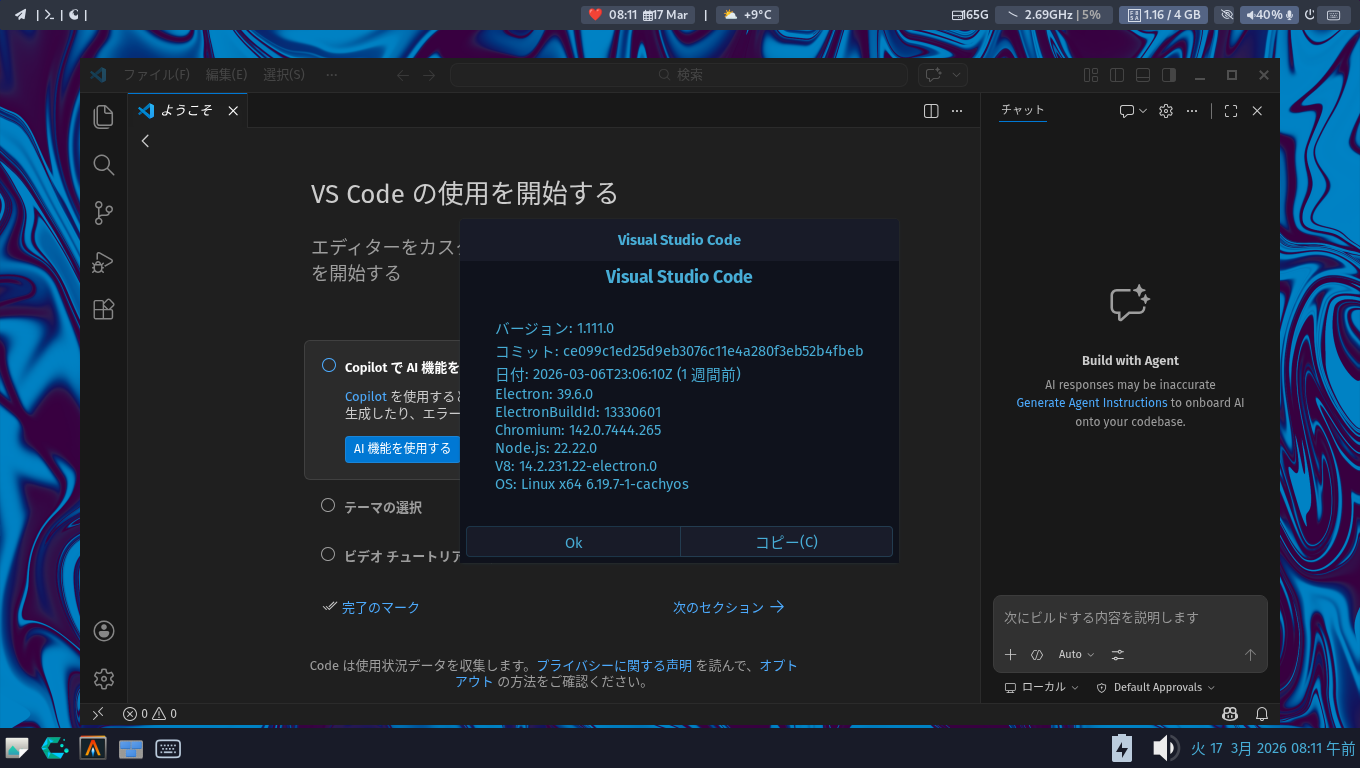Click the Copilot link in the walkthrough step
1360x768 pixels.
point(366,396)
